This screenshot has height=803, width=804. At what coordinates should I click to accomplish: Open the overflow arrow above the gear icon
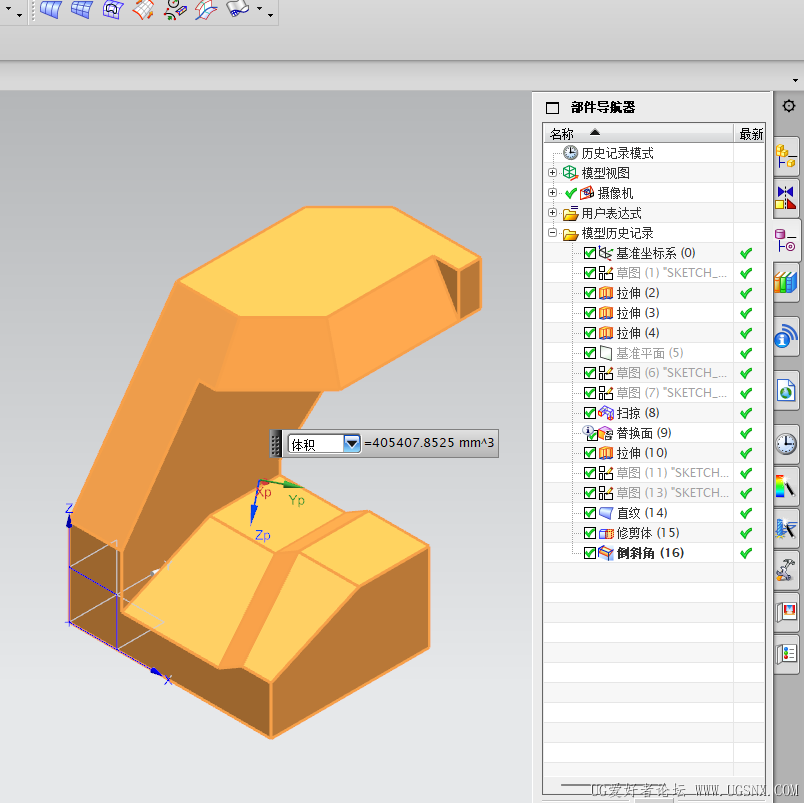(x=795, y=81)
